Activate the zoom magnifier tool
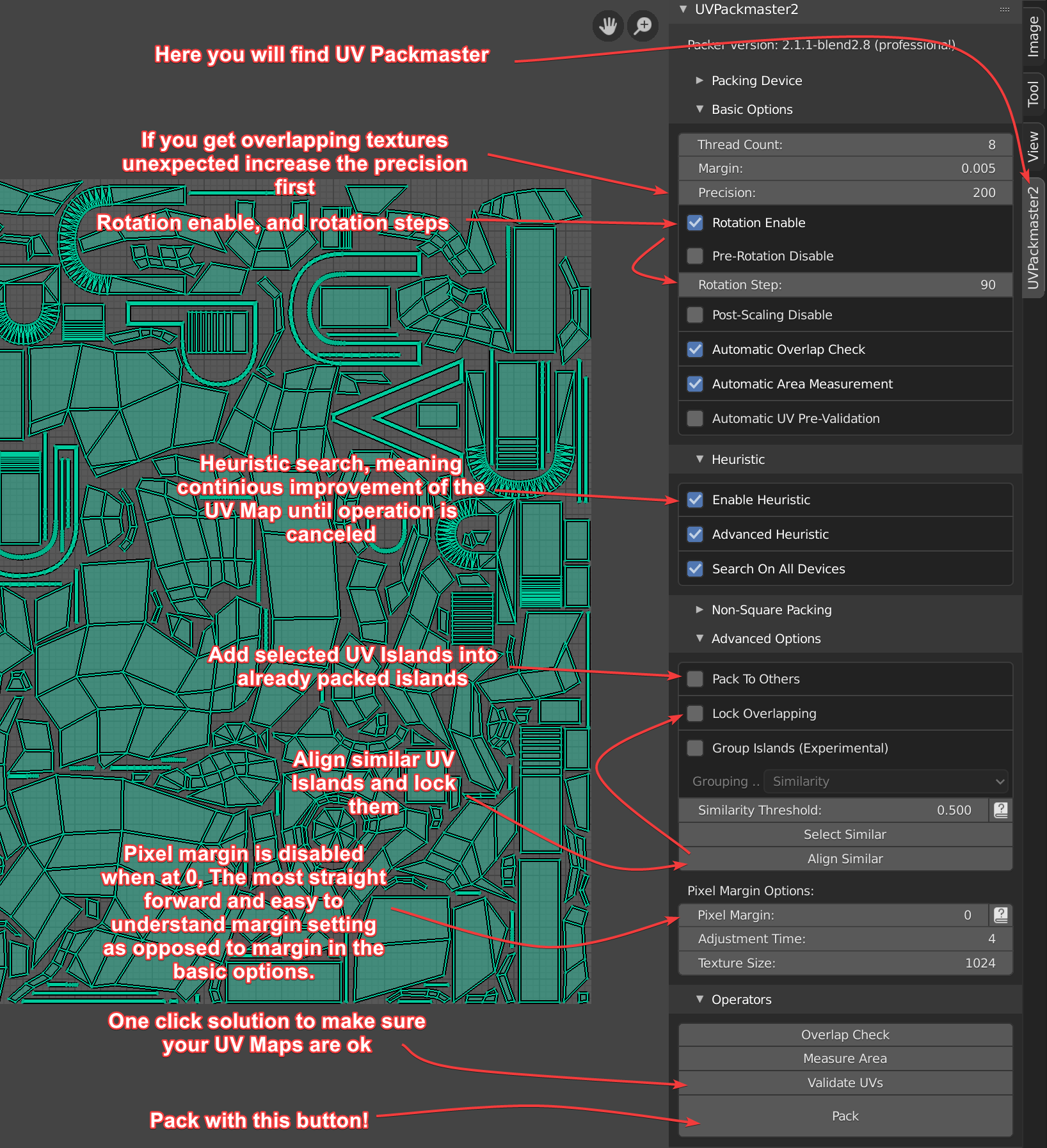Image resolution: width=1047 pixels, height=1148 pixels. (643, 26)
